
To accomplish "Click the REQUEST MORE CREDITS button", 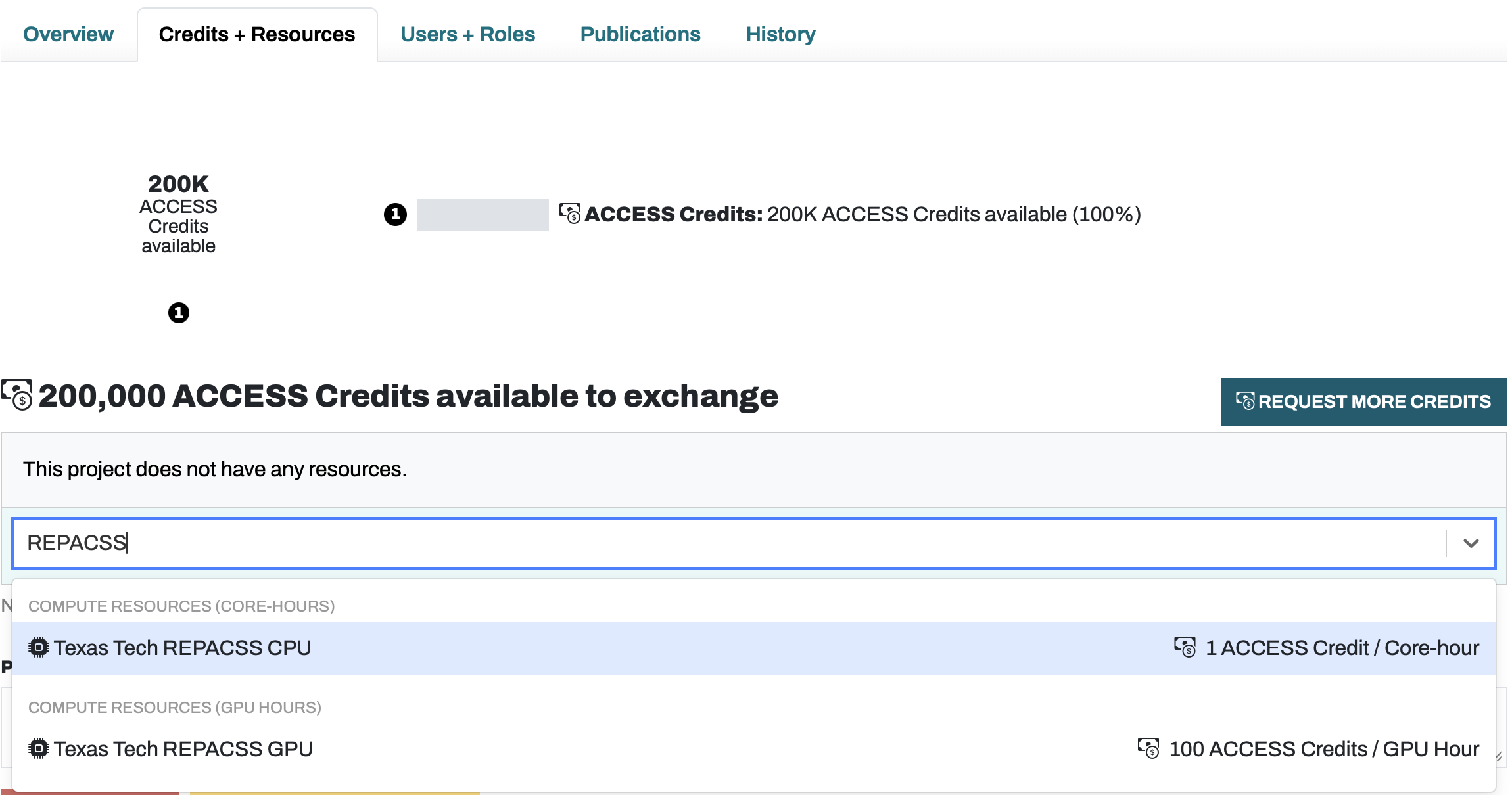I will pyautogui.click(x=1363, y=401).
